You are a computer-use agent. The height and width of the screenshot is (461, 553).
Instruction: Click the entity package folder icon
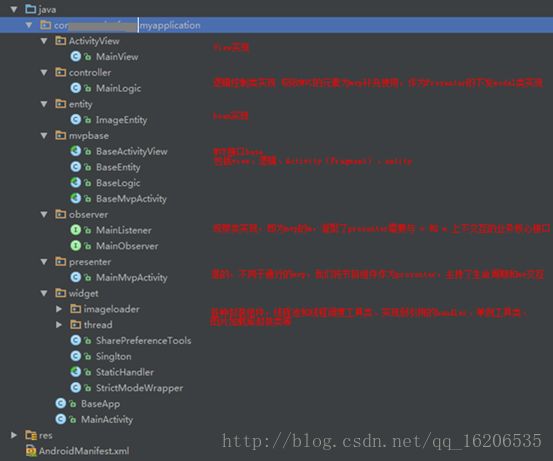coord(61,104)
